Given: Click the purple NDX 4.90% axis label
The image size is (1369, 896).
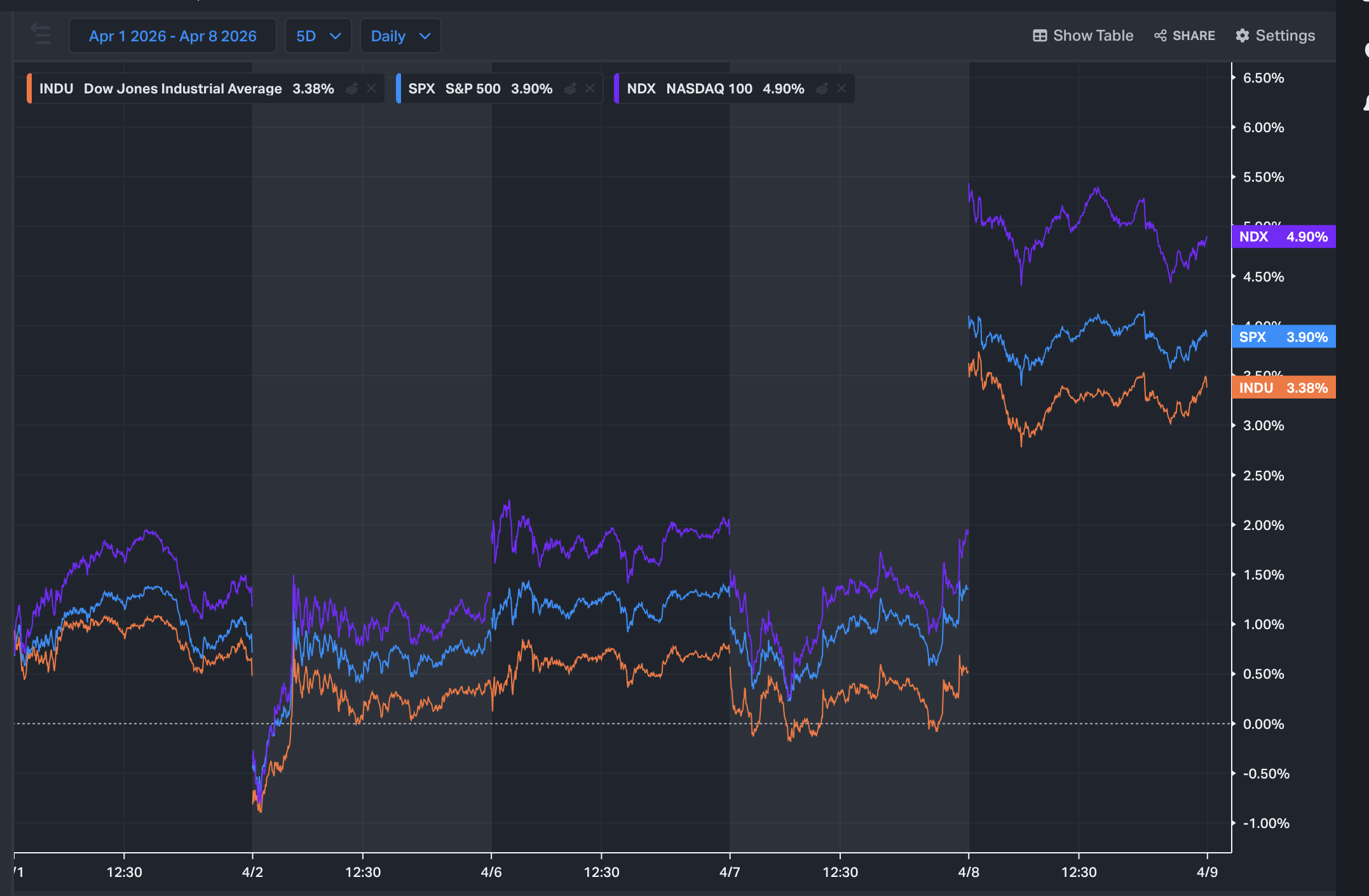Looking at the screenshot, I should [1283, 236].
